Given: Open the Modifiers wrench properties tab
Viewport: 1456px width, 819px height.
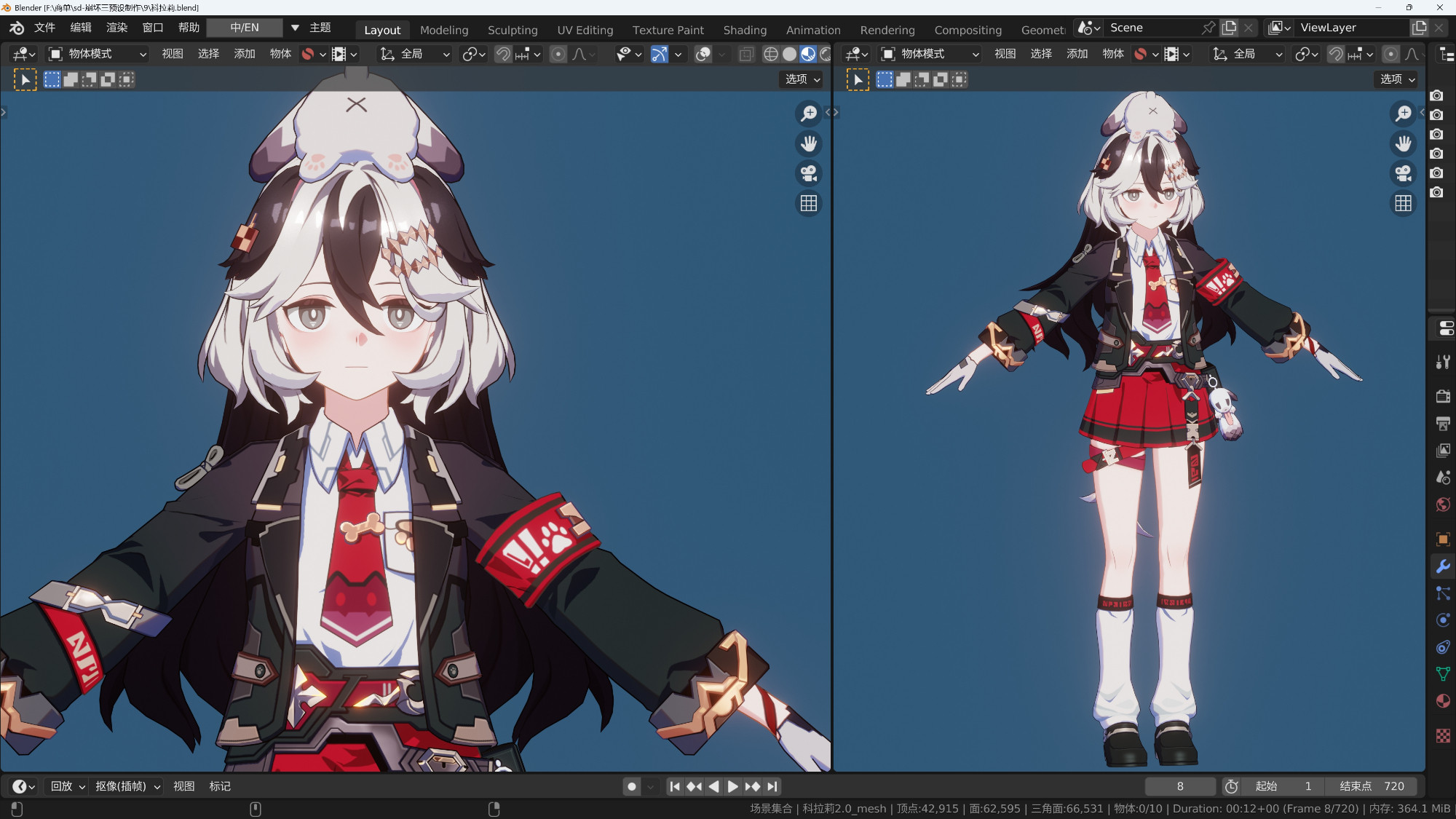Looking at the screenshot, I should (x=1442, y=566).
